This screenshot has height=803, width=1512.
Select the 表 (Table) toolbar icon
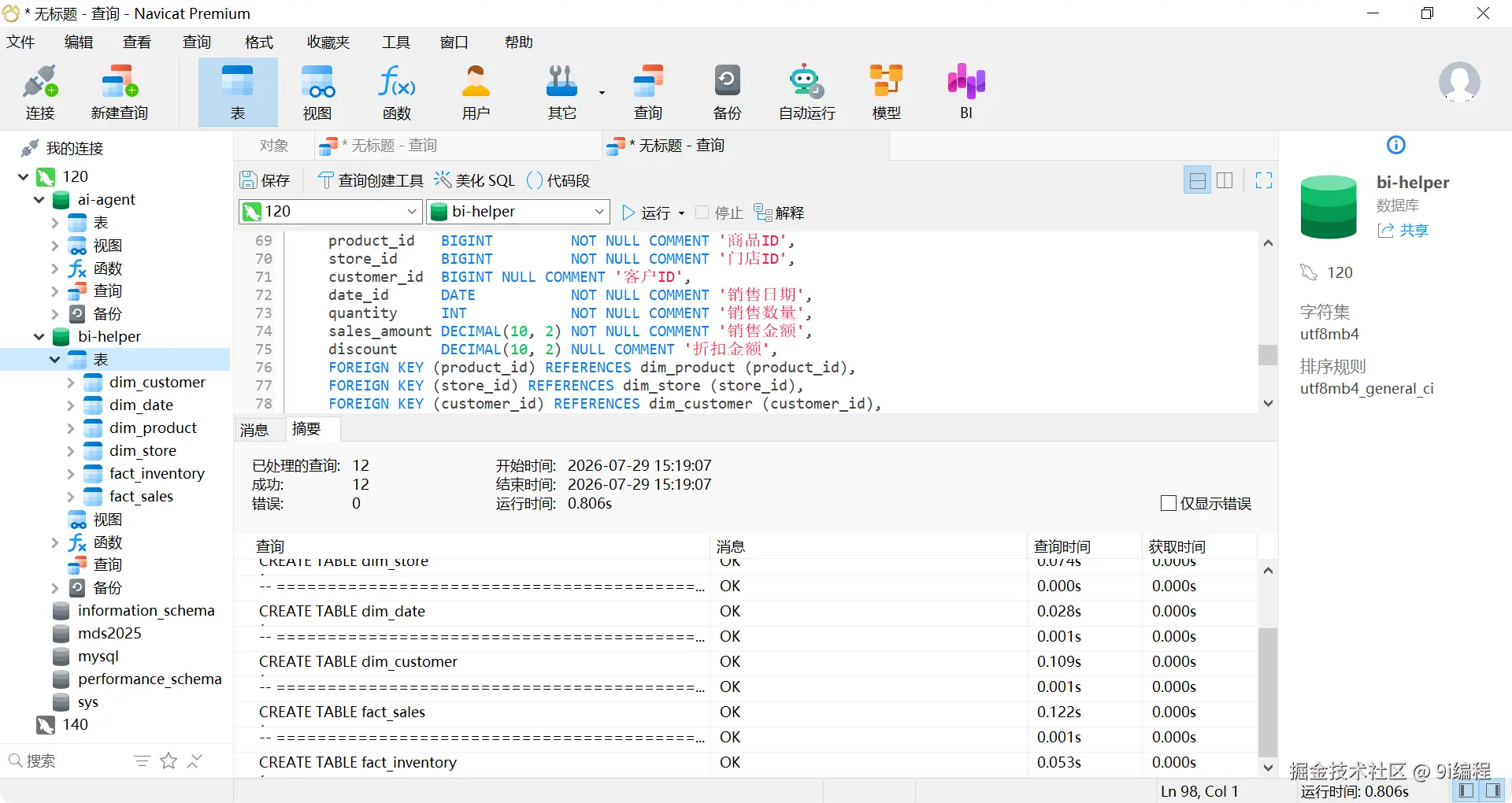point(238,92)
